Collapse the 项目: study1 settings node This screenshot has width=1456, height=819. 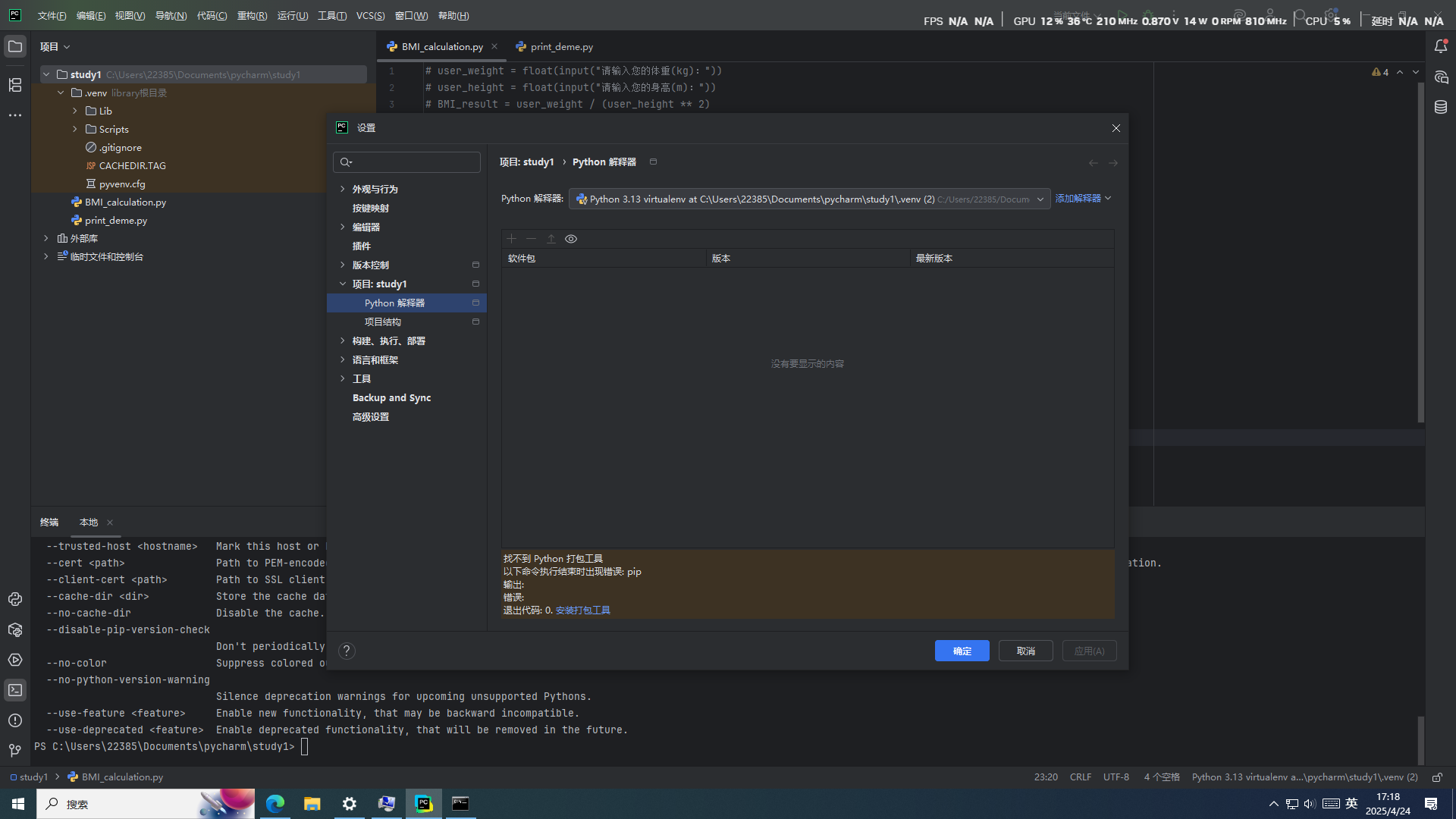(343, 284)
